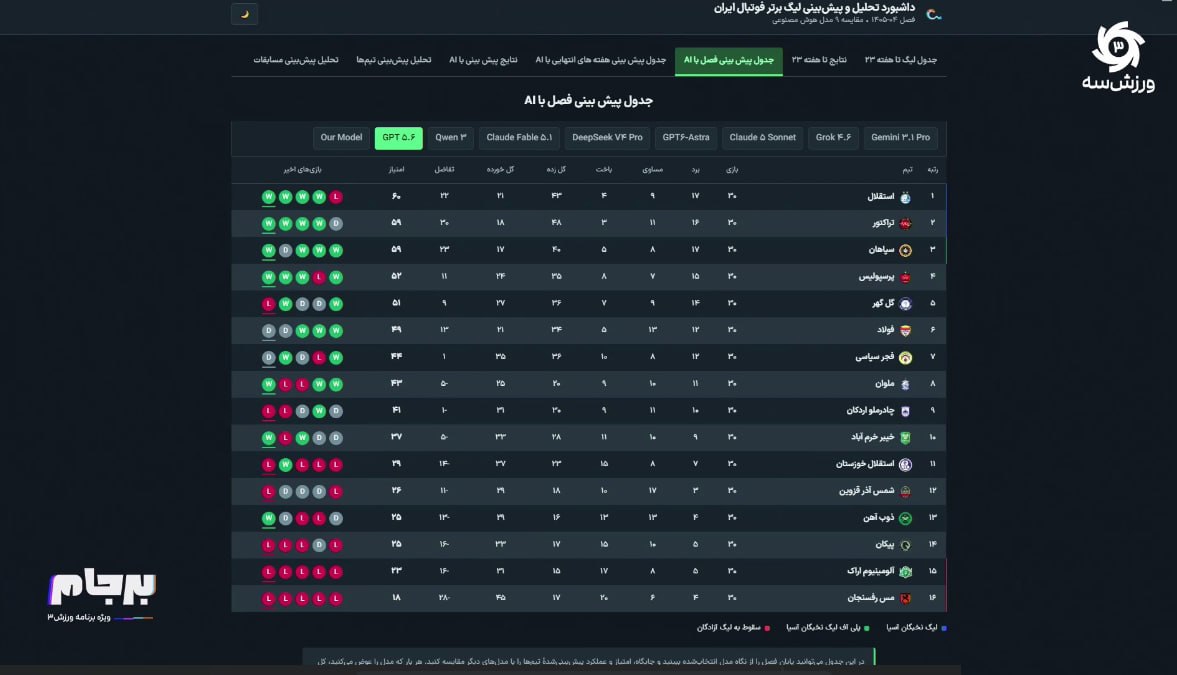Click the red L badge in گل گهر's row

click(x=268, y=304)
